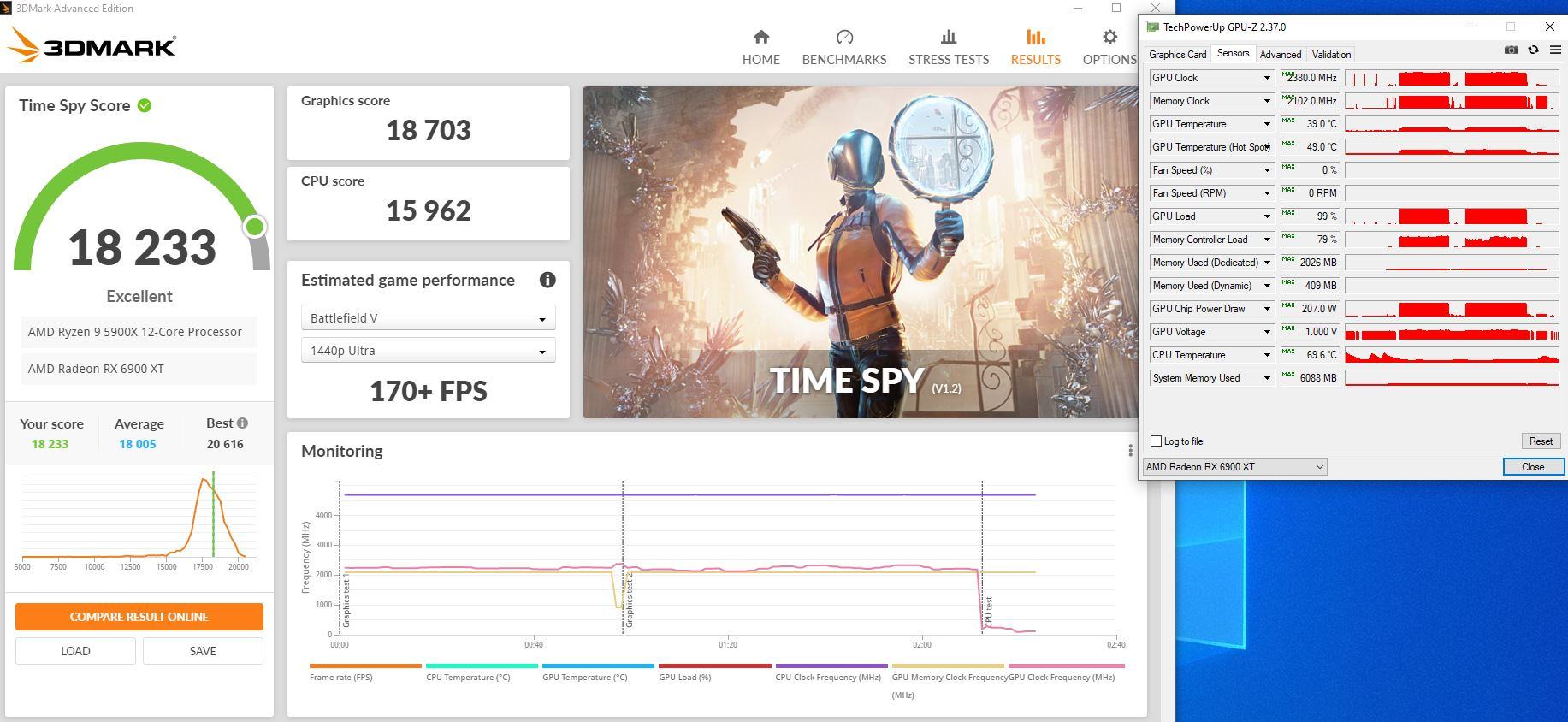Click the Load button
The image size is (1568, 722).
(75, 650)
